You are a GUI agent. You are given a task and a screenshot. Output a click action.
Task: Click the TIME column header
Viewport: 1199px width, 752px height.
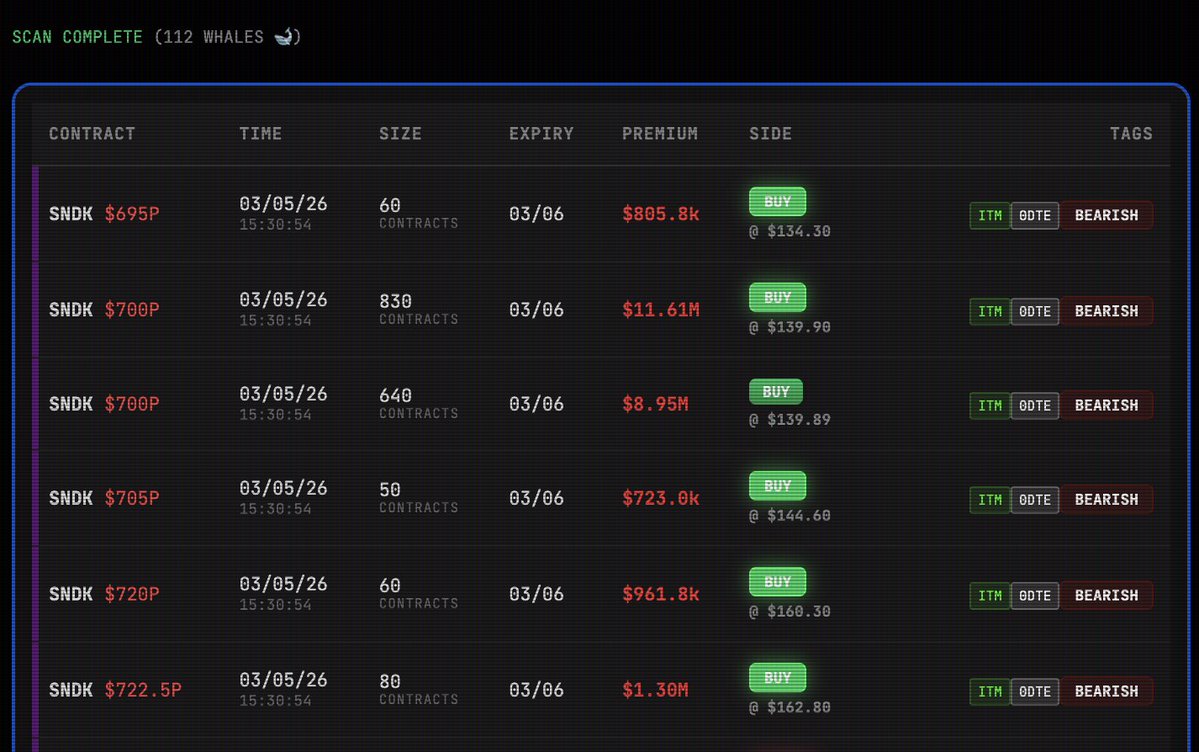[x=260, y=134]
